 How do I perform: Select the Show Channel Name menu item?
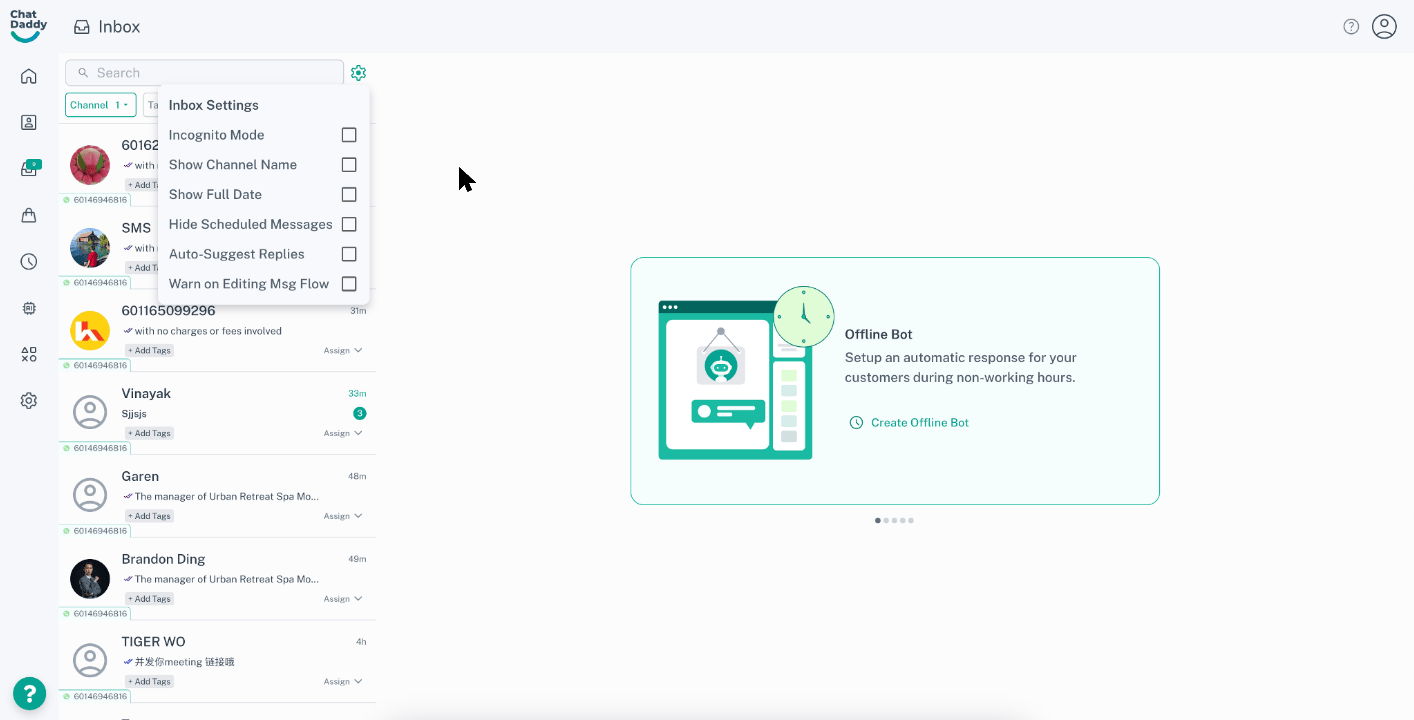pyautogui.click(x=233, y=165)
